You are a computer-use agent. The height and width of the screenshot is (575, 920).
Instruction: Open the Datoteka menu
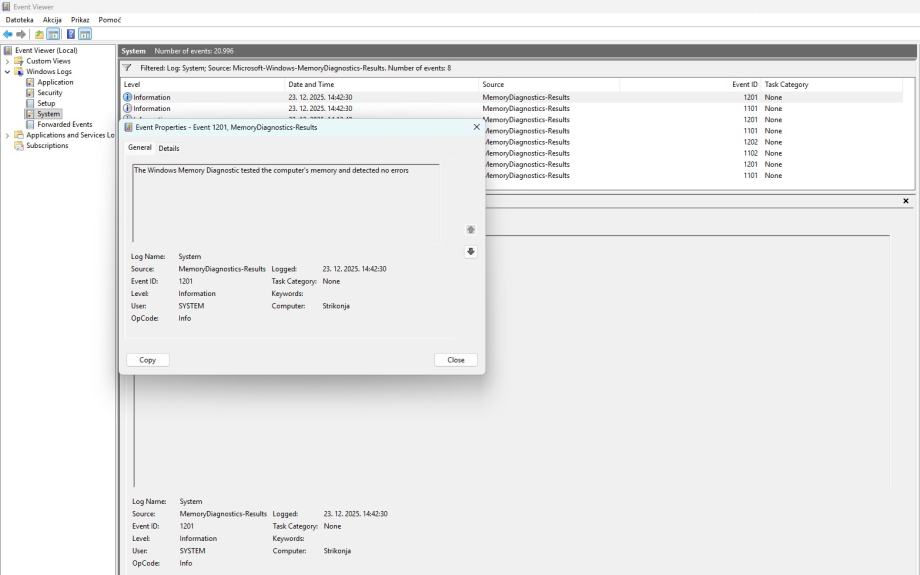(x=19, y=20)
